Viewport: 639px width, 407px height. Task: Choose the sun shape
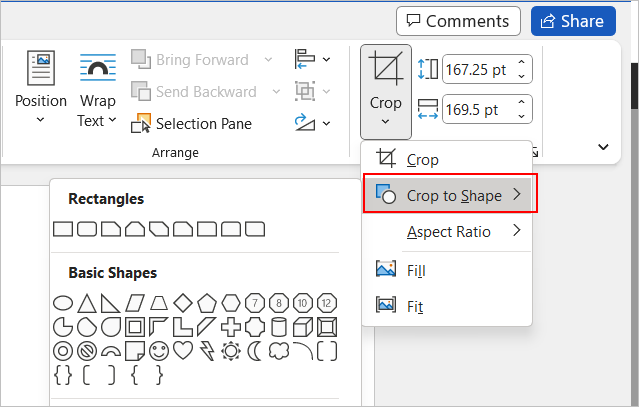(231, 351)
